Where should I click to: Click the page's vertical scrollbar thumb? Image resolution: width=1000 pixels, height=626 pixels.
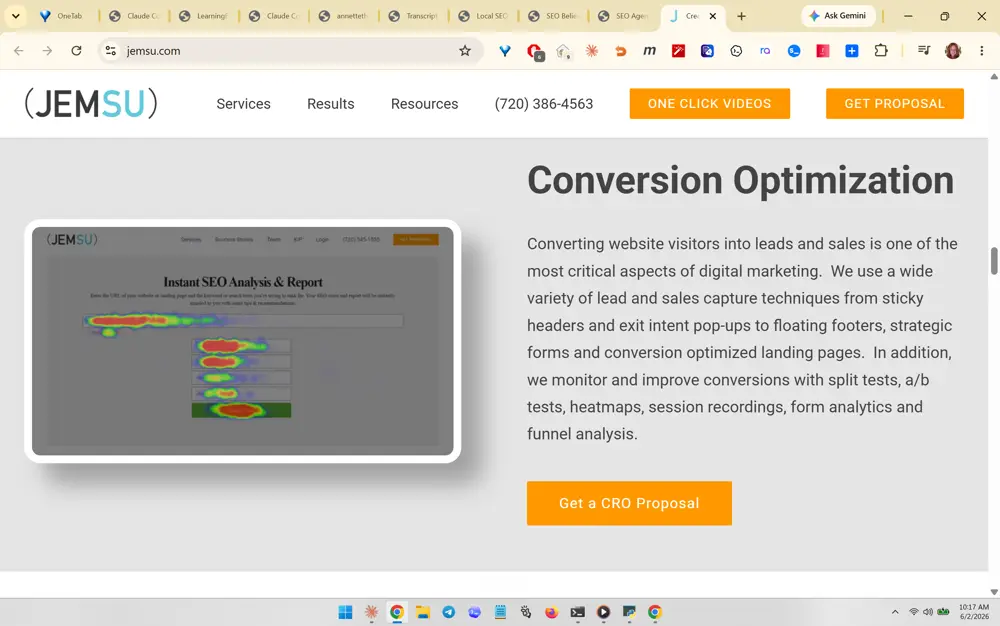[994, 261]
